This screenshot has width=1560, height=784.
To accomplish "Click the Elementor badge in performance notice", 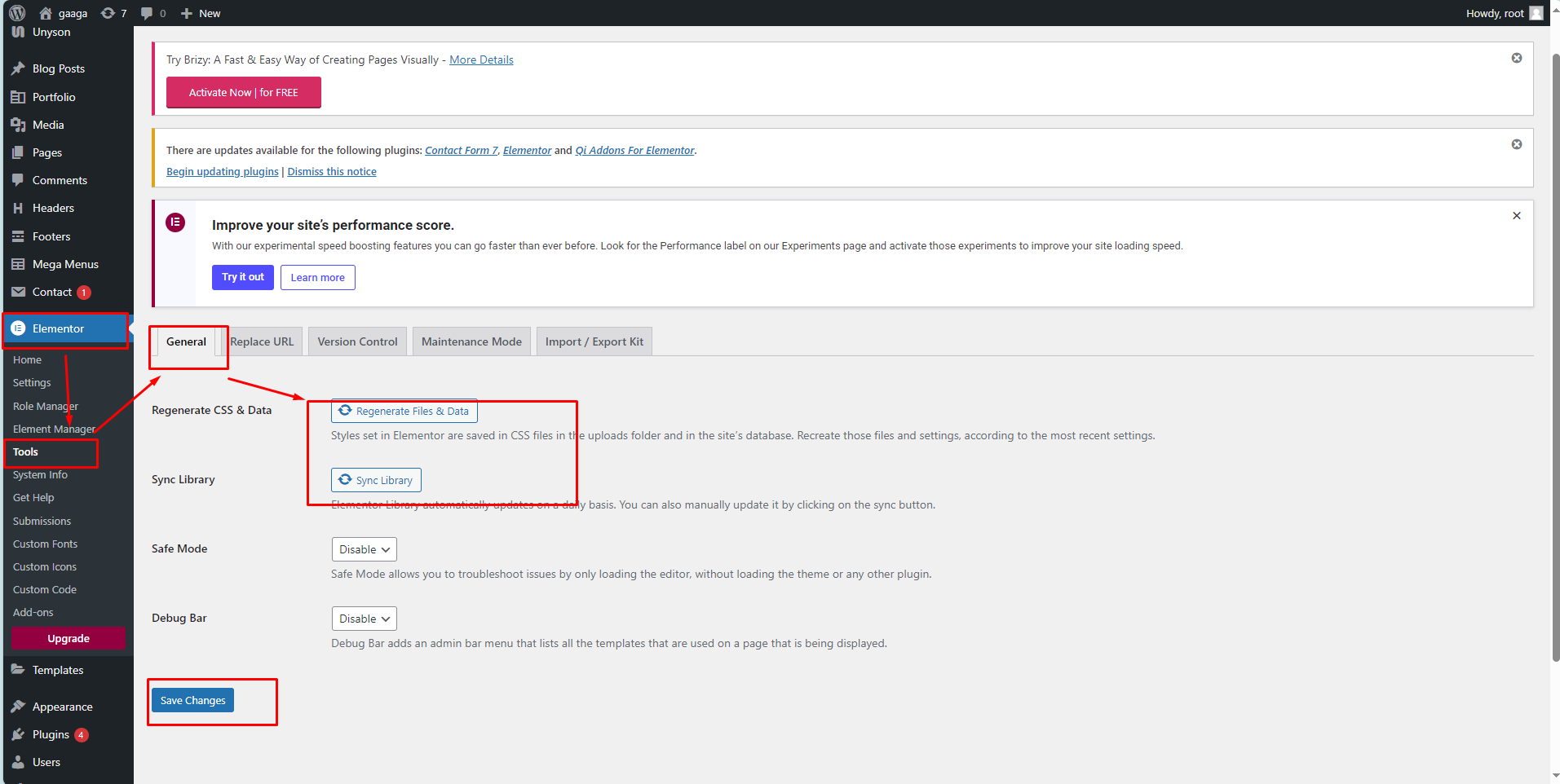I will click(175, 222).
